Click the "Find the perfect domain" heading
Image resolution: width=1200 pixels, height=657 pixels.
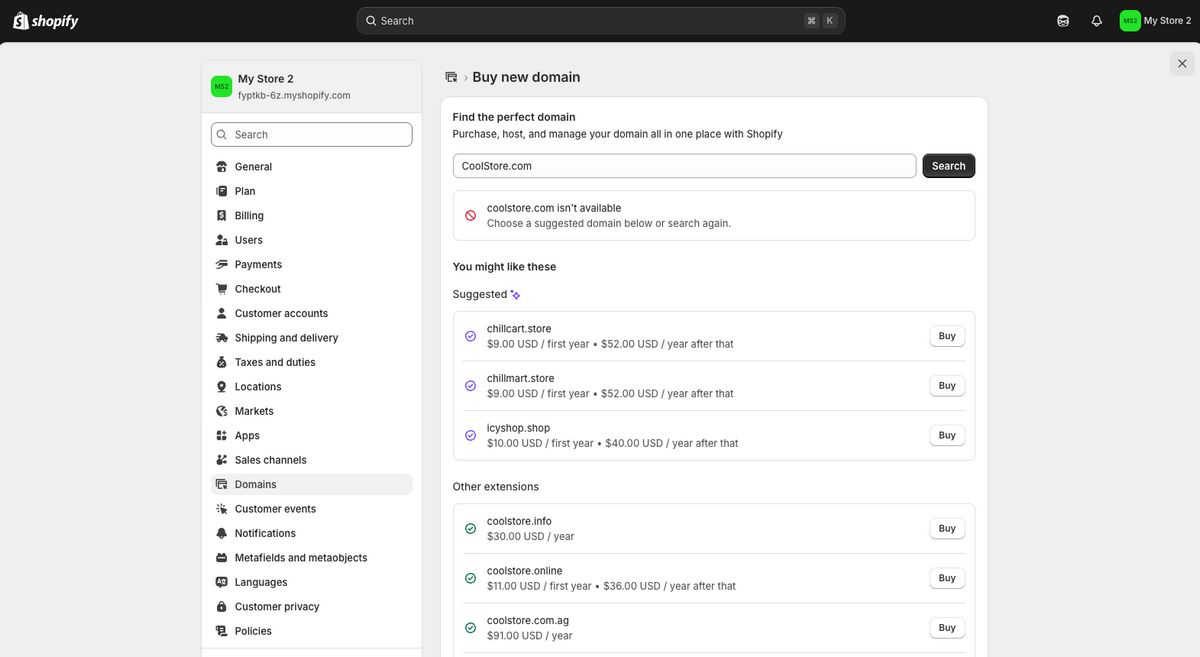(514, 117)
